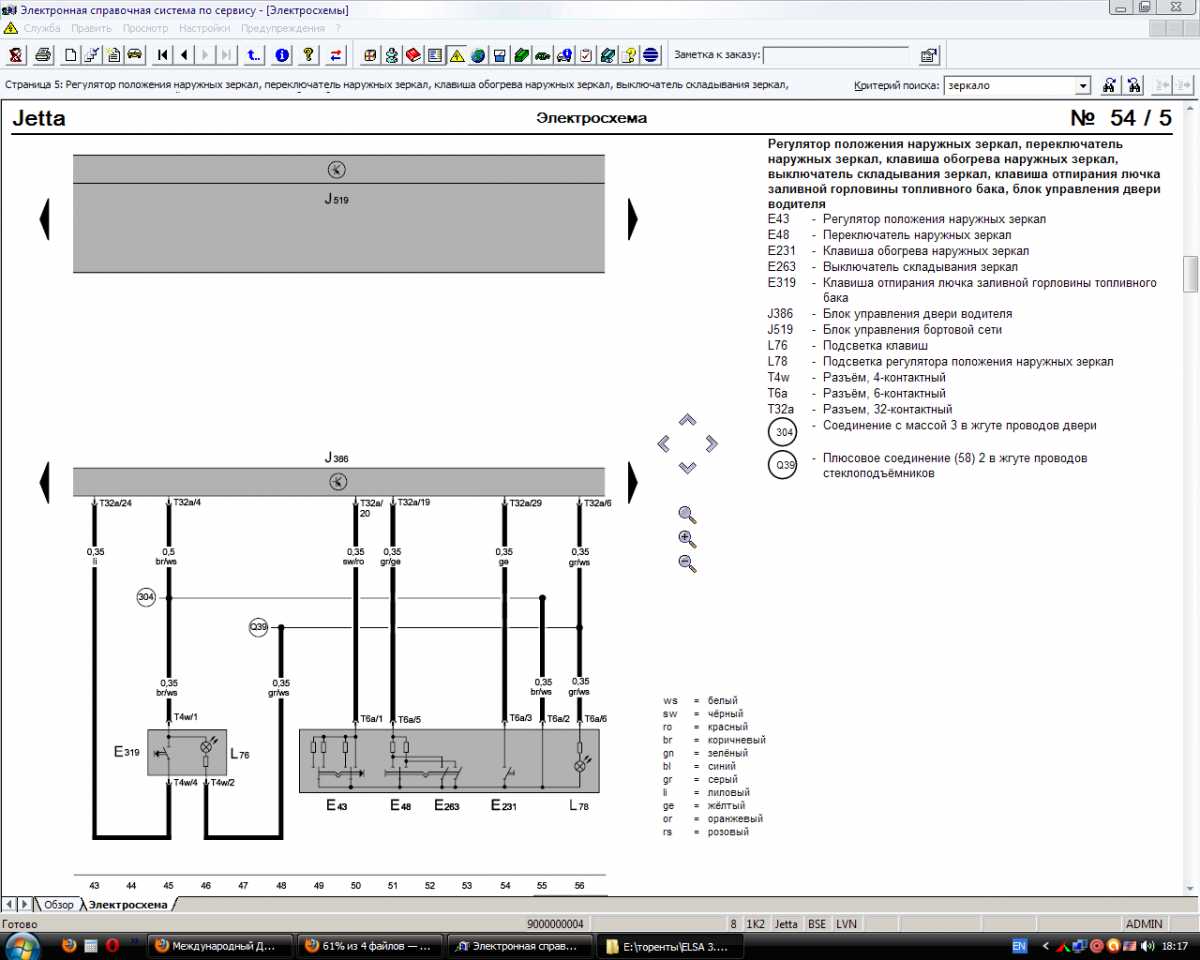Click the zoom out magnifier with minus
The height and width of the screenshot is (960, 1200).
pos(687,563)
